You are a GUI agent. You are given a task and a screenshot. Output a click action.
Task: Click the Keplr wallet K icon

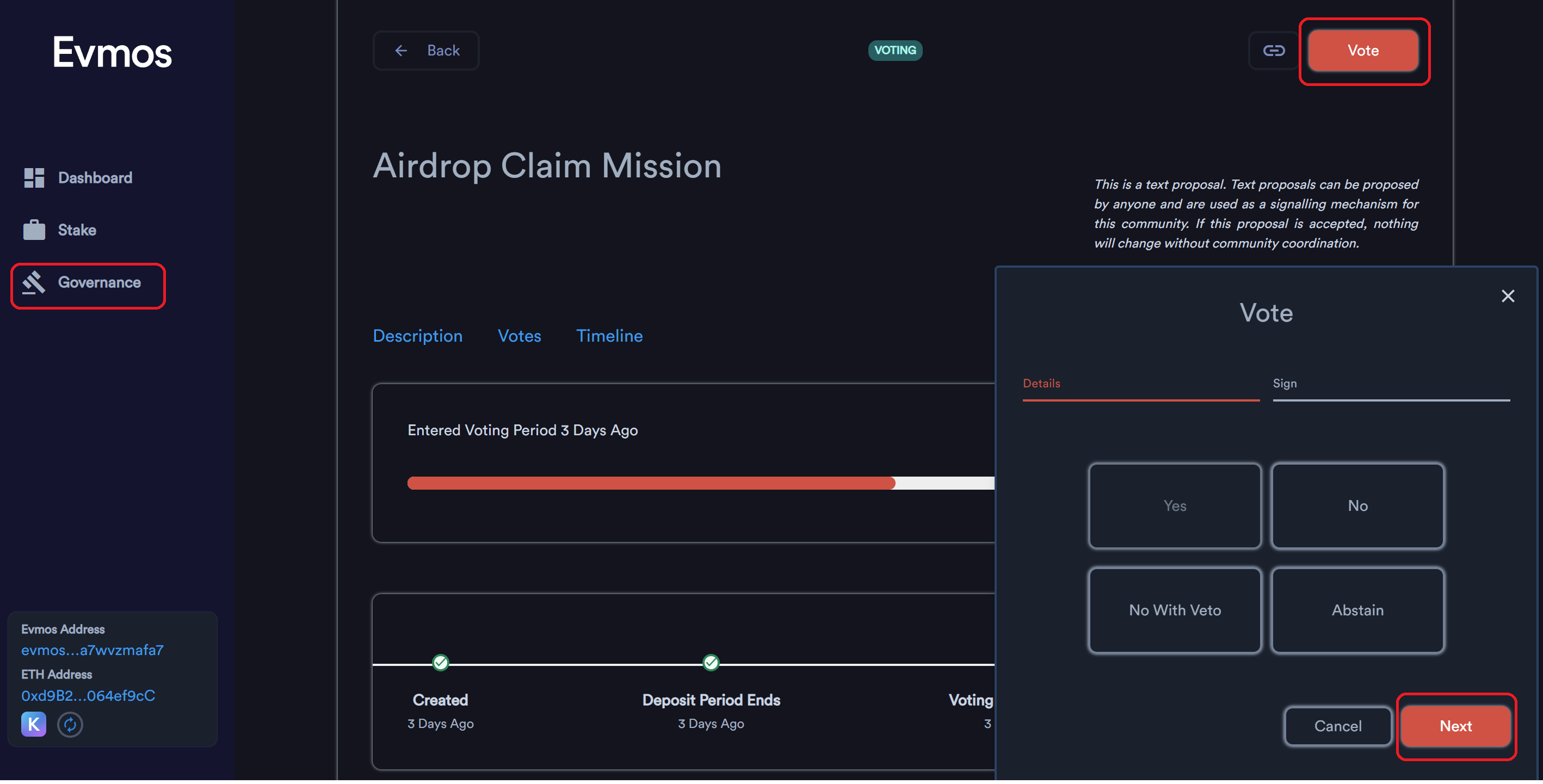point(34,725)
